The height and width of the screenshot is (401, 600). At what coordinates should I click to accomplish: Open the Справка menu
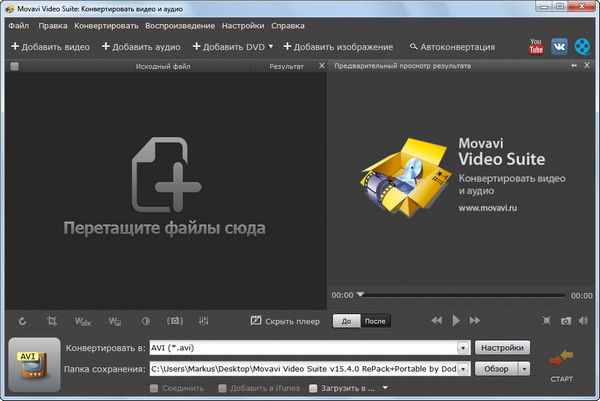(x=288, y=26)
